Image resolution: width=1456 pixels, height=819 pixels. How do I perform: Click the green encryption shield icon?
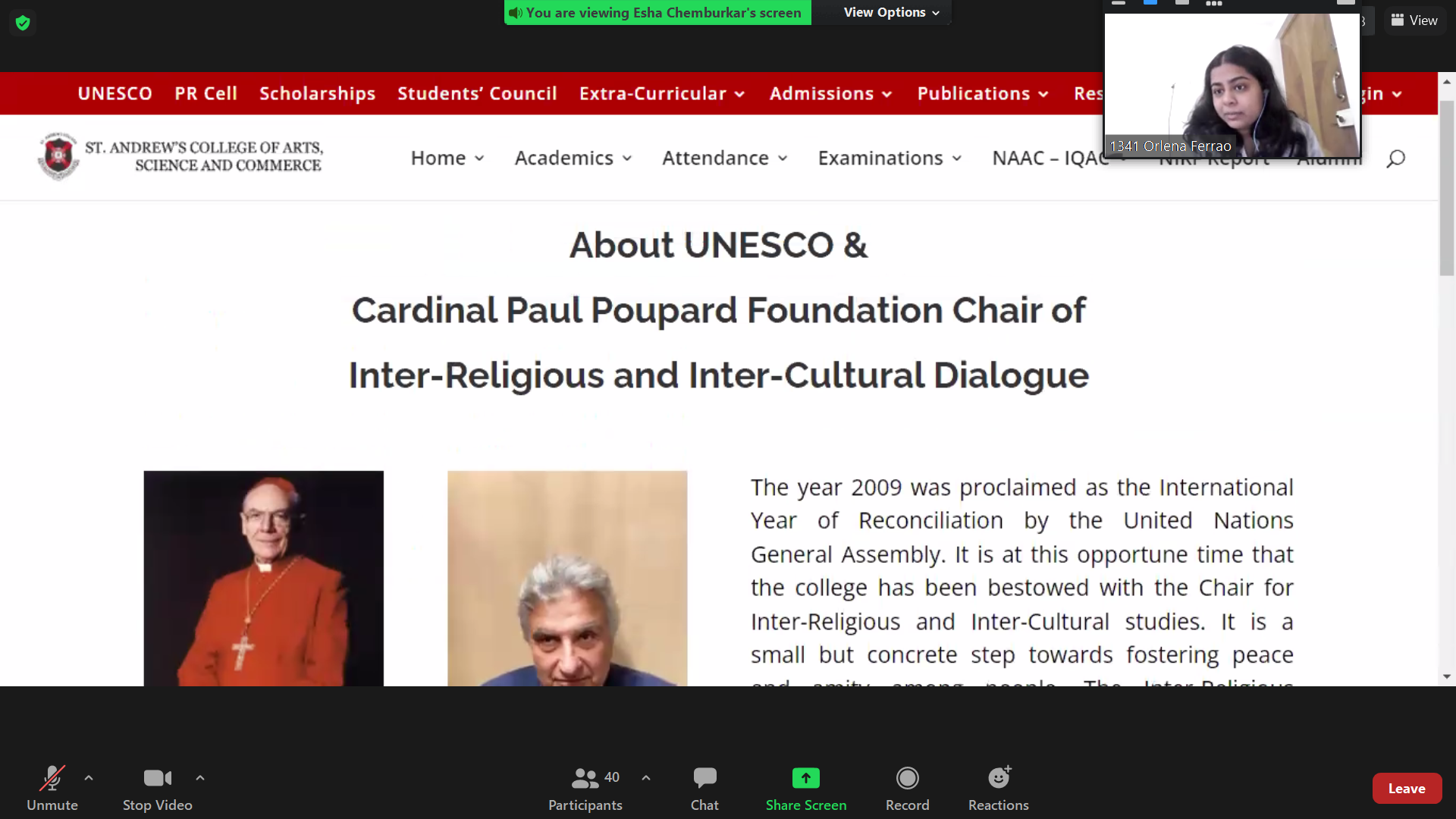click(x=23, y=23)
